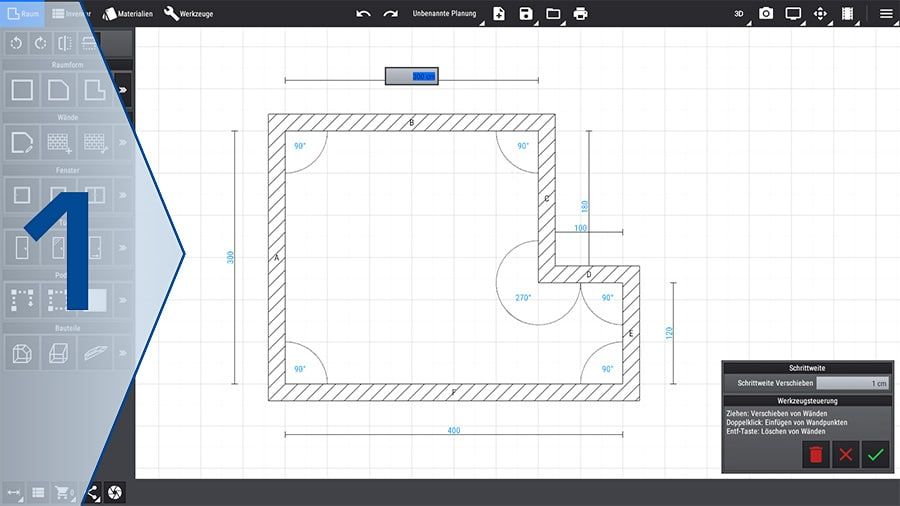This screenshot has width=900, height=506.
Task: Confirm changes with the green checkmark button
Action: [875, 455]
